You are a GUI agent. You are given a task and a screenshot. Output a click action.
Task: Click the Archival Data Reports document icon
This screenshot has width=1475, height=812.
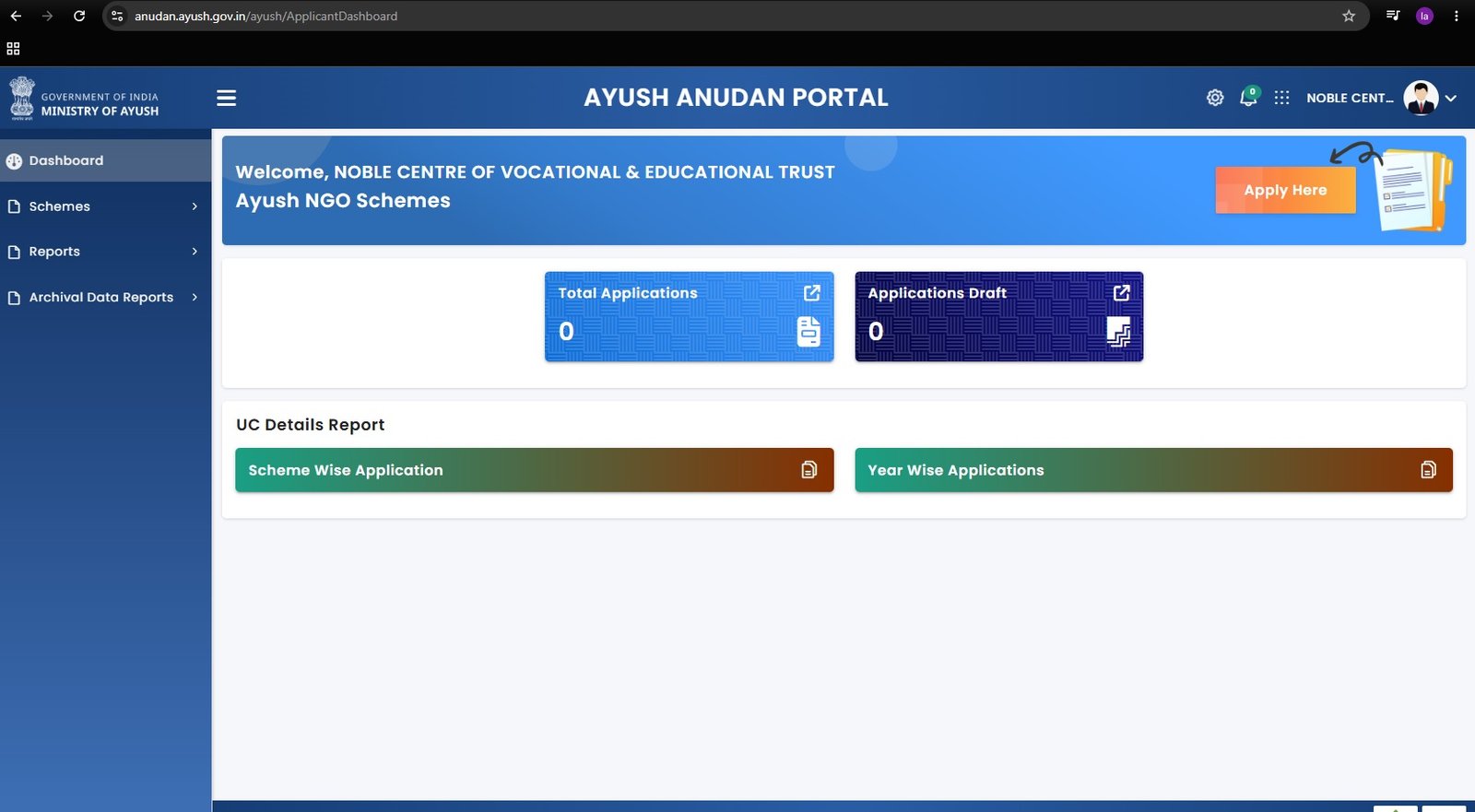14,298
